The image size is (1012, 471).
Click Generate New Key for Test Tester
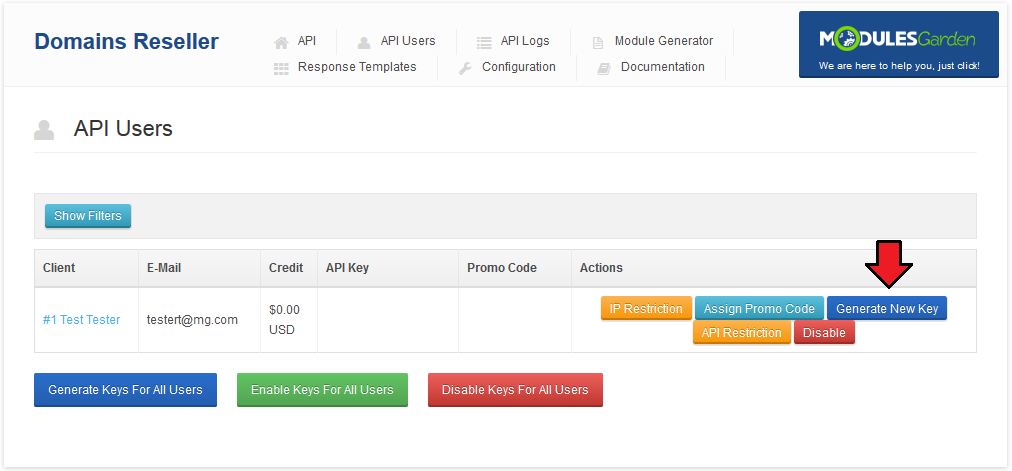click(887, 308)
